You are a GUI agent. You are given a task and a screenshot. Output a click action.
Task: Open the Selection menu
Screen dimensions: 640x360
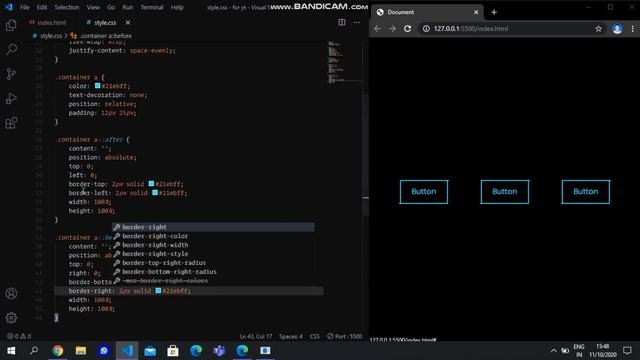point(67,7)
